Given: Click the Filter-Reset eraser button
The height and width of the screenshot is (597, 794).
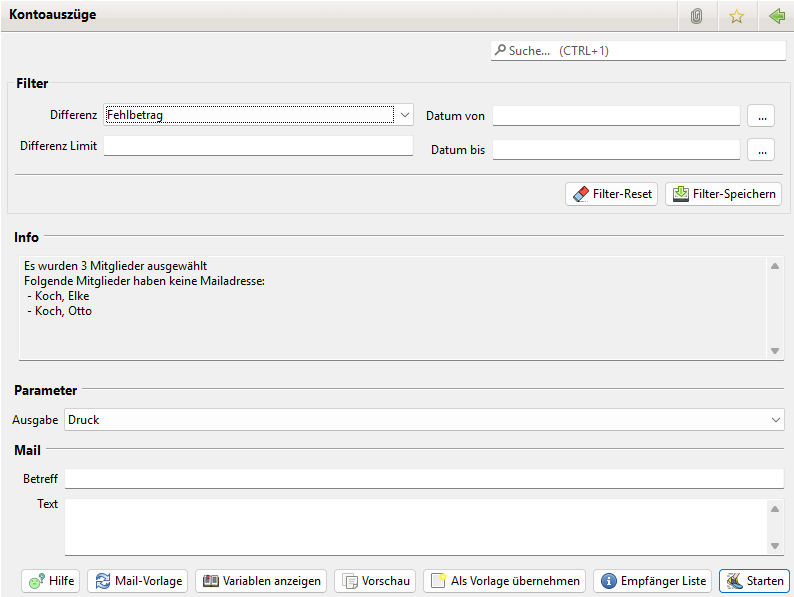Looking at the screenshot, I should [x=611, y=194].
